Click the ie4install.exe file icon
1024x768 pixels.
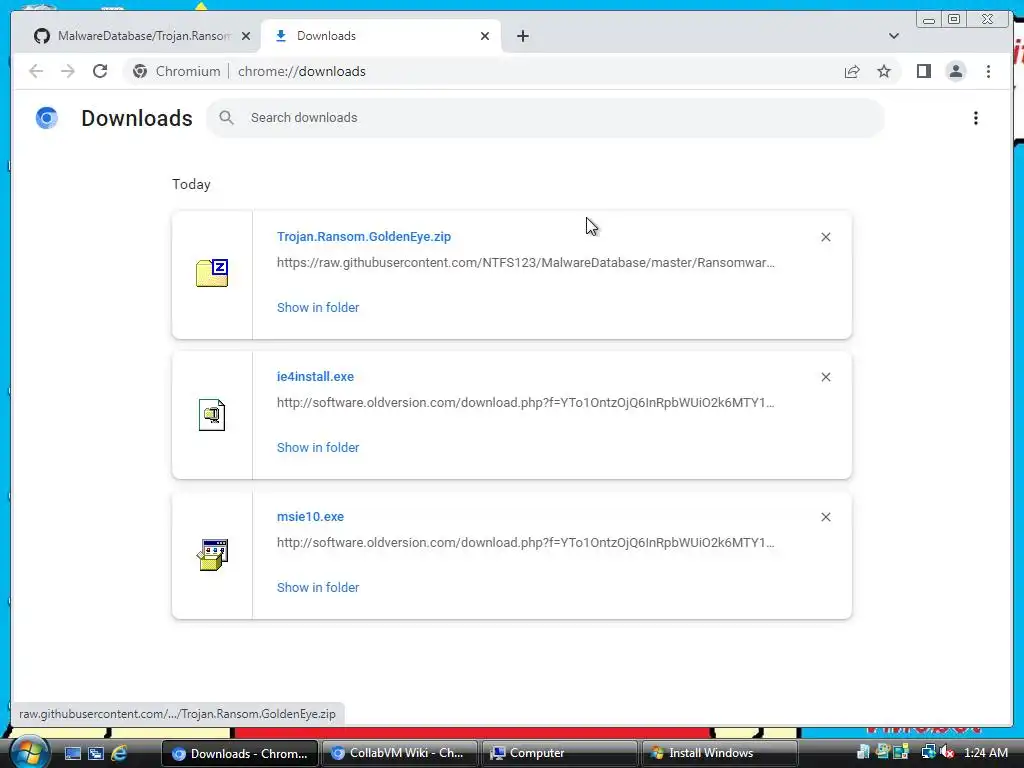(x=212, y=415)
